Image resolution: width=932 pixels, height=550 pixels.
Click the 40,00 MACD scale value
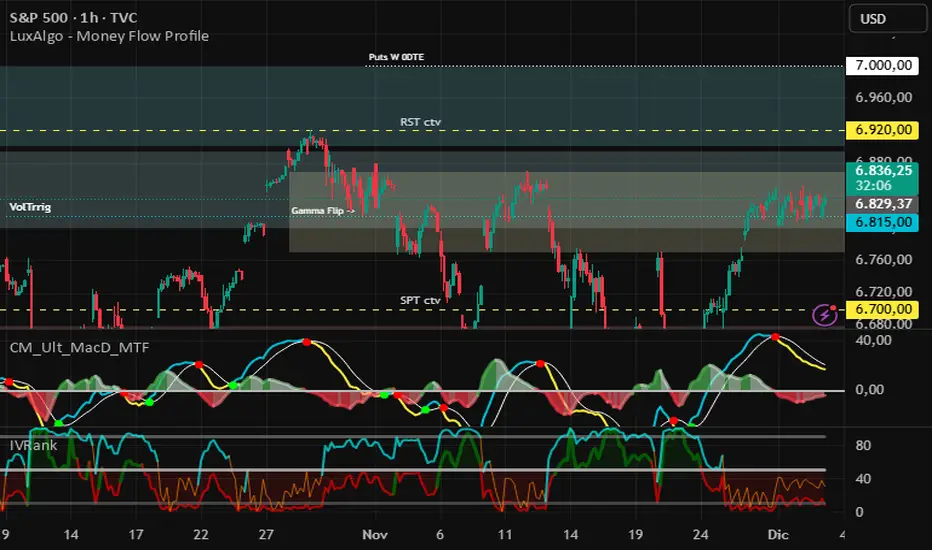(873, 341)
